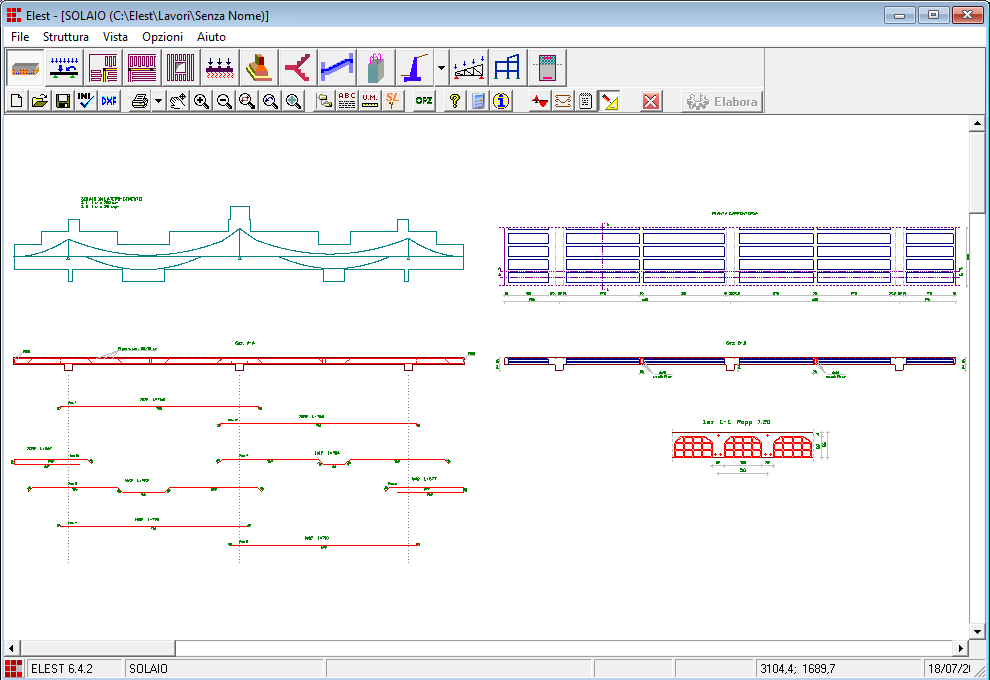The height and width of the screenshot is (680, 990).
Task: Click the red X cancel button in toolbar
Action: click(x=651, y=101)
